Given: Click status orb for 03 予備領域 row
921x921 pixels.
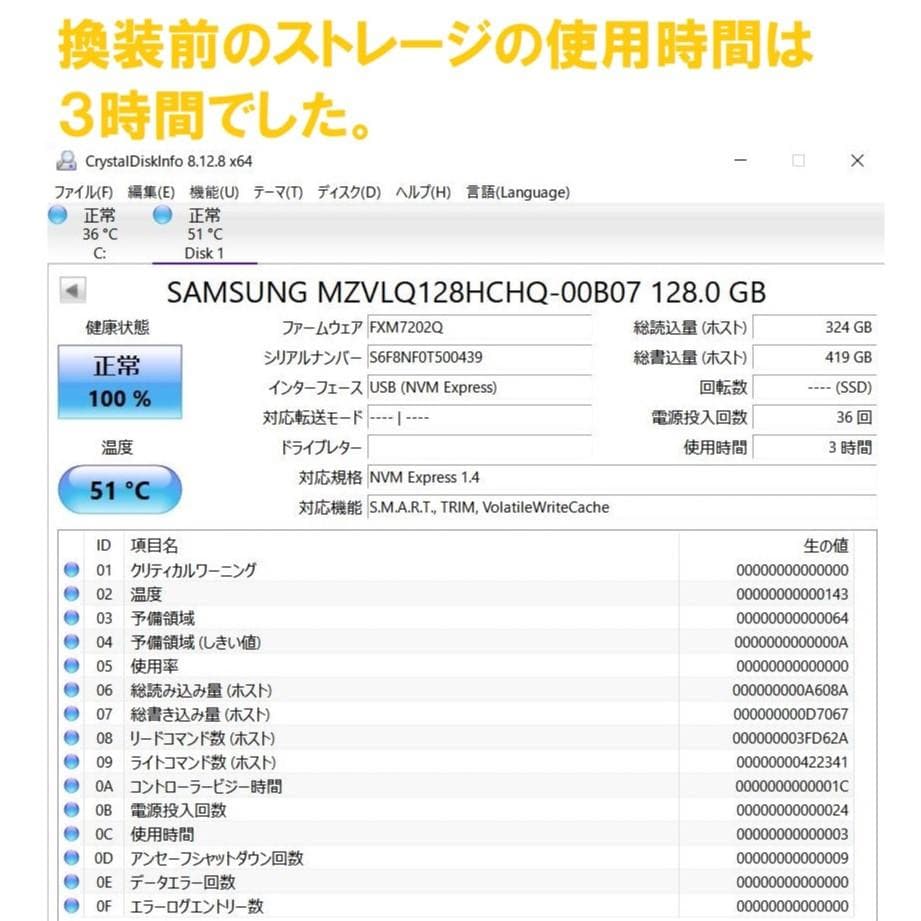Looking at the screenshot, I should 72,618.
